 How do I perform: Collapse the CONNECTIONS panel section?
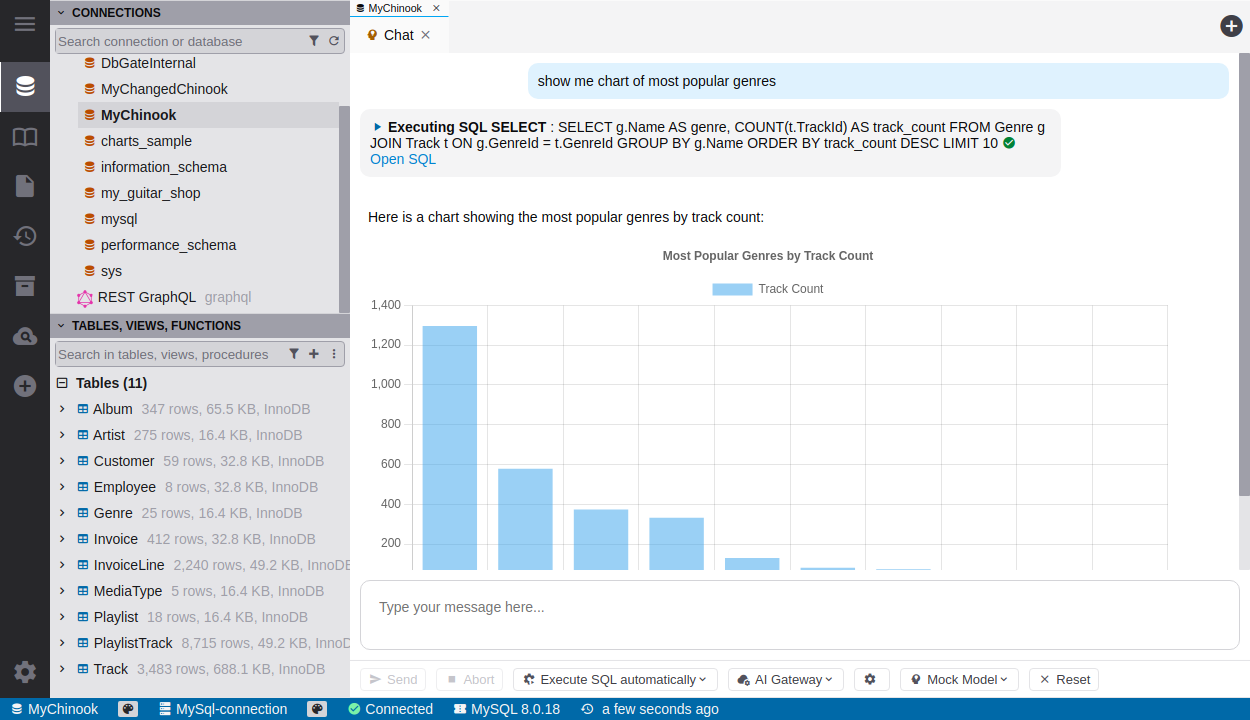61,13
